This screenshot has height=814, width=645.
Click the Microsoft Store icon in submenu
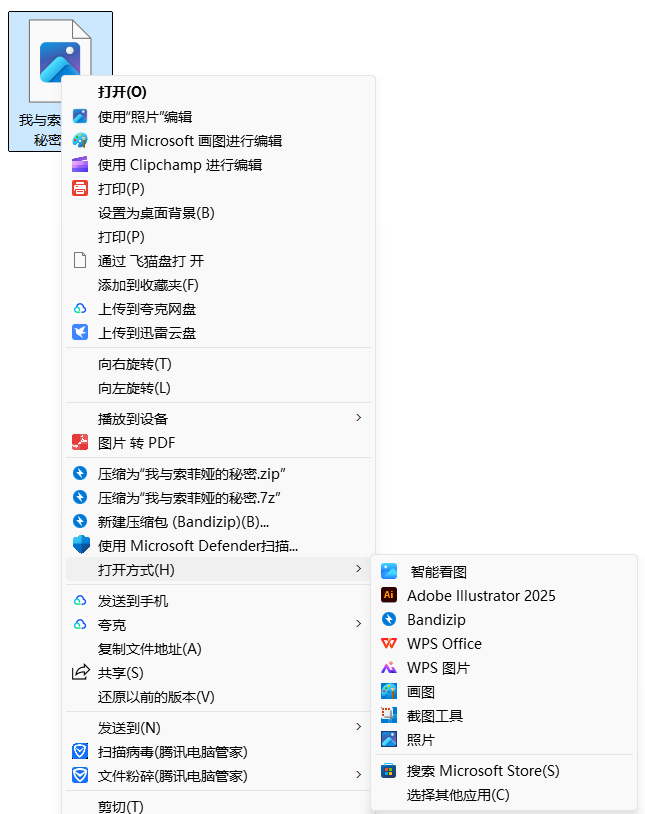click(x=389, y=770)
